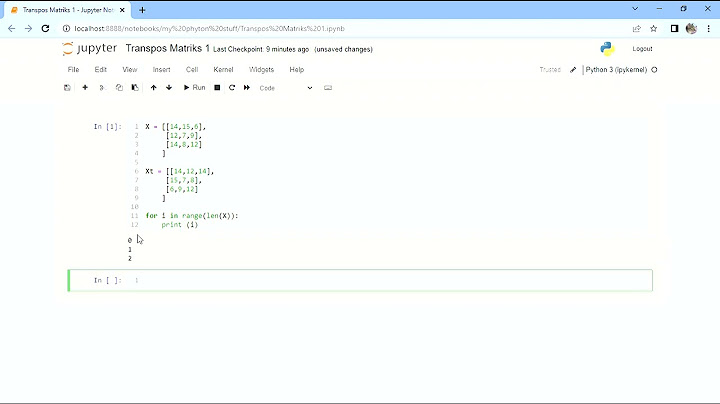Open the Edit menu
The width and height of the screenshot is (720, 404).
(101, 70)
